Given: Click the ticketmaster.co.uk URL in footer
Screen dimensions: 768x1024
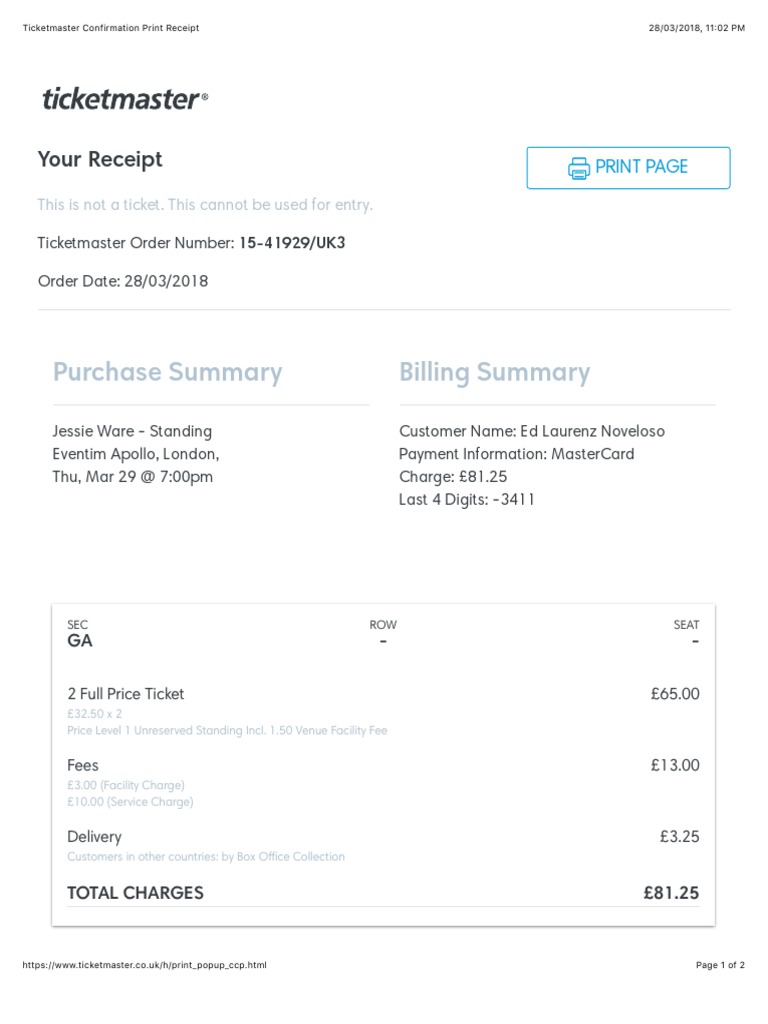Looking at the screenshot, I should tap(144, 965).
